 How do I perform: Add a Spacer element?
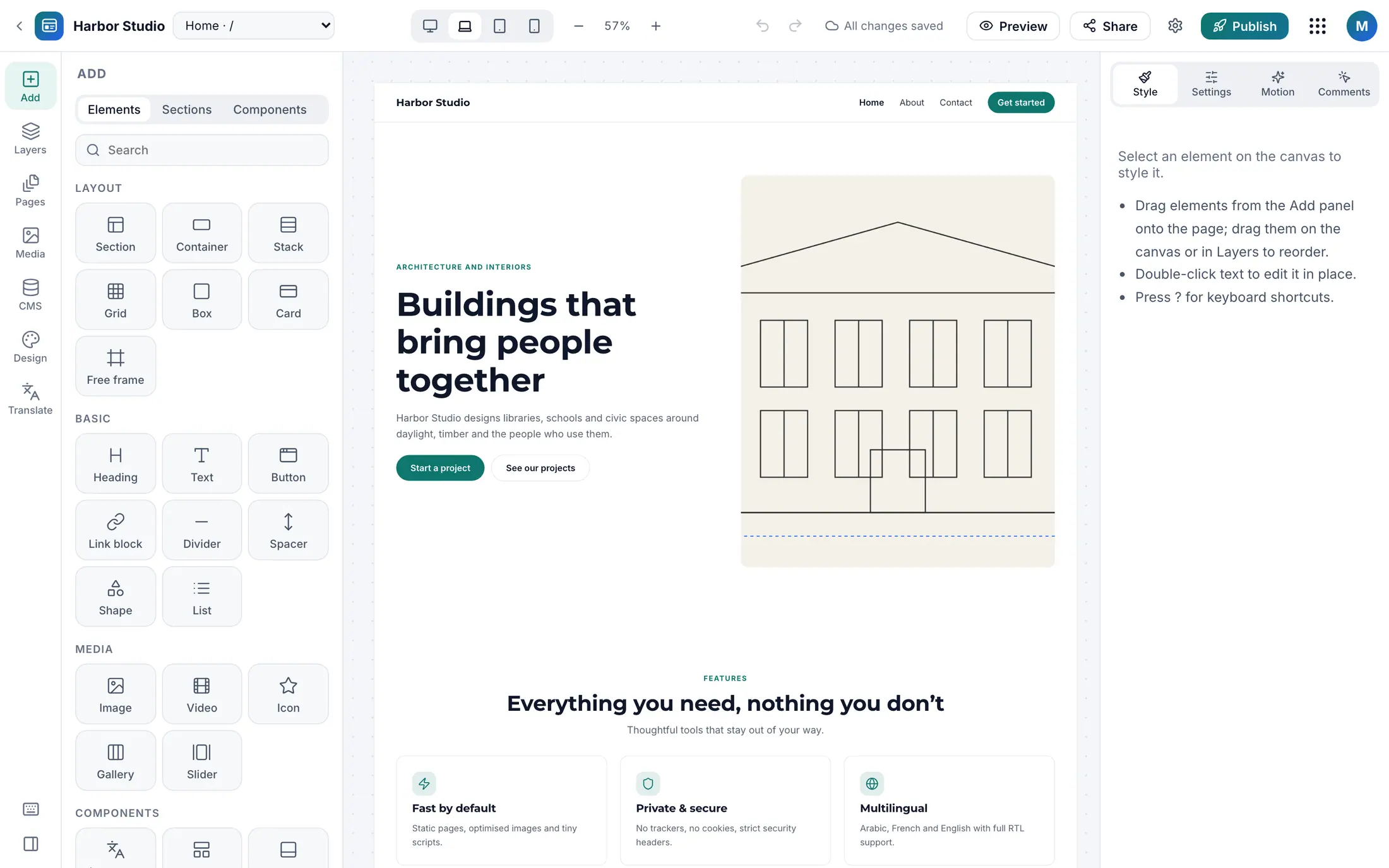tap(289, 530)
